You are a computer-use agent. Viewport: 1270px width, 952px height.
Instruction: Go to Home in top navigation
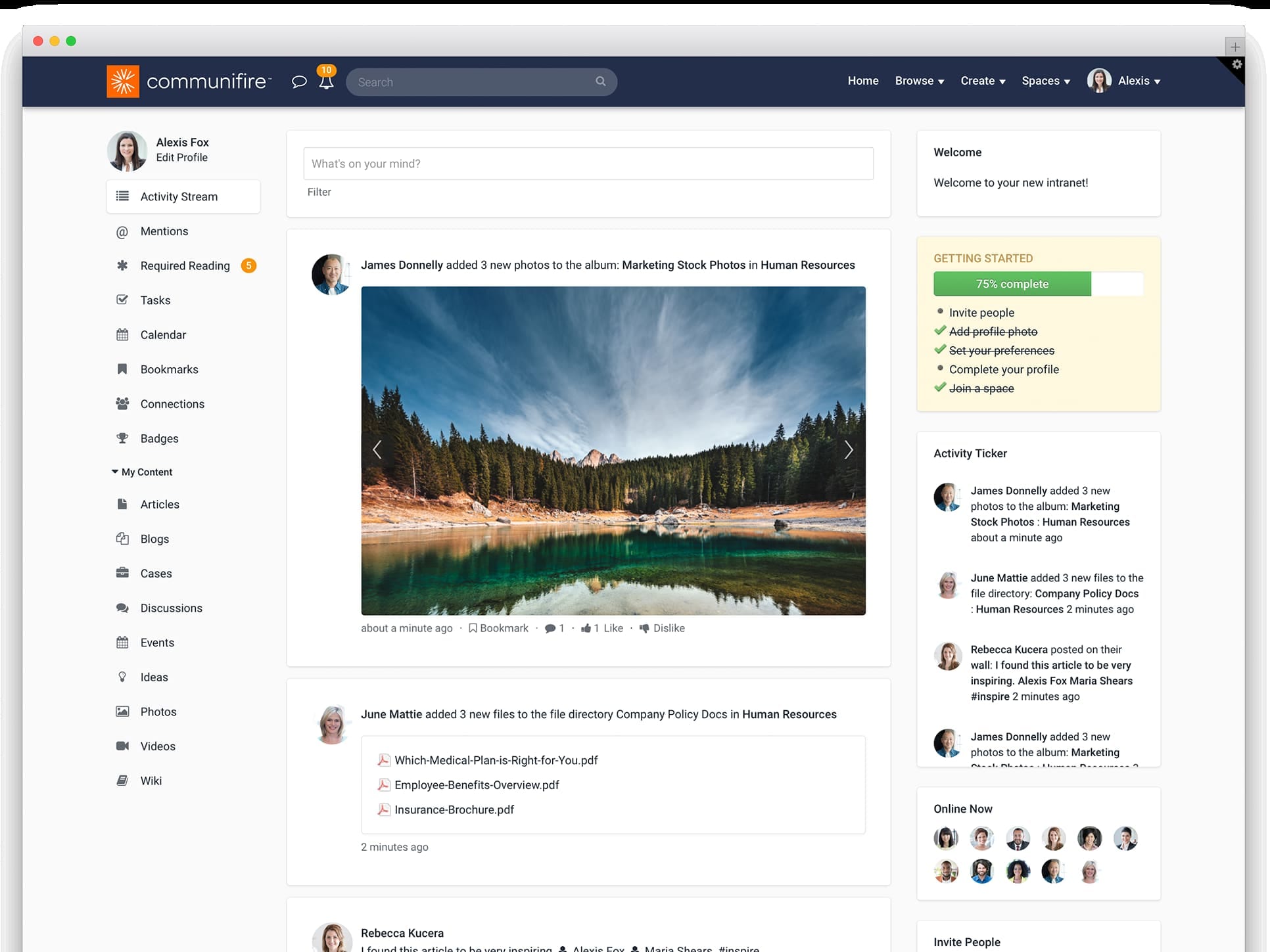[862, 81]
